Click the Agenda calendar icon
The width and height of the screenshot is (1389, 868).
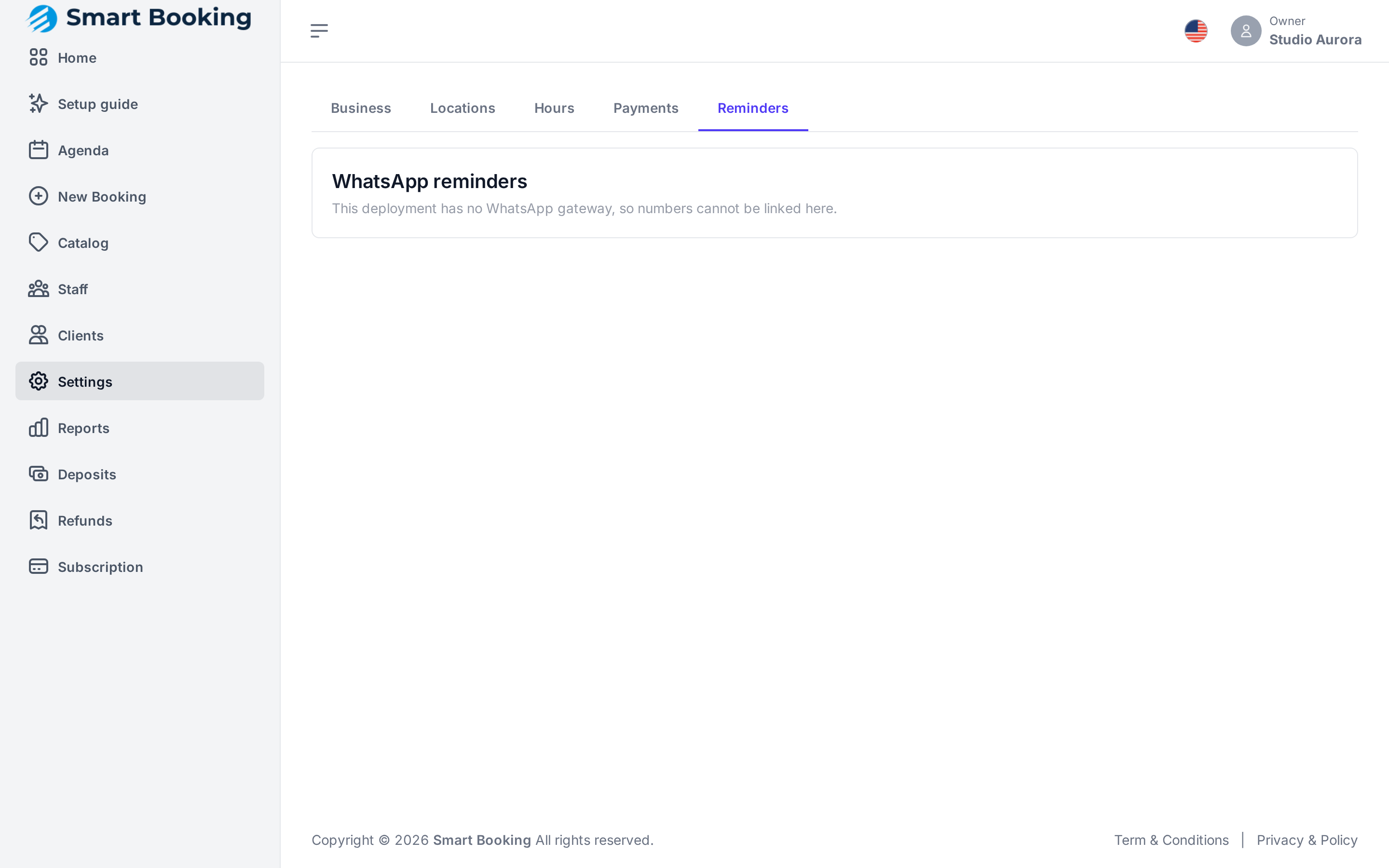point(39,150)
